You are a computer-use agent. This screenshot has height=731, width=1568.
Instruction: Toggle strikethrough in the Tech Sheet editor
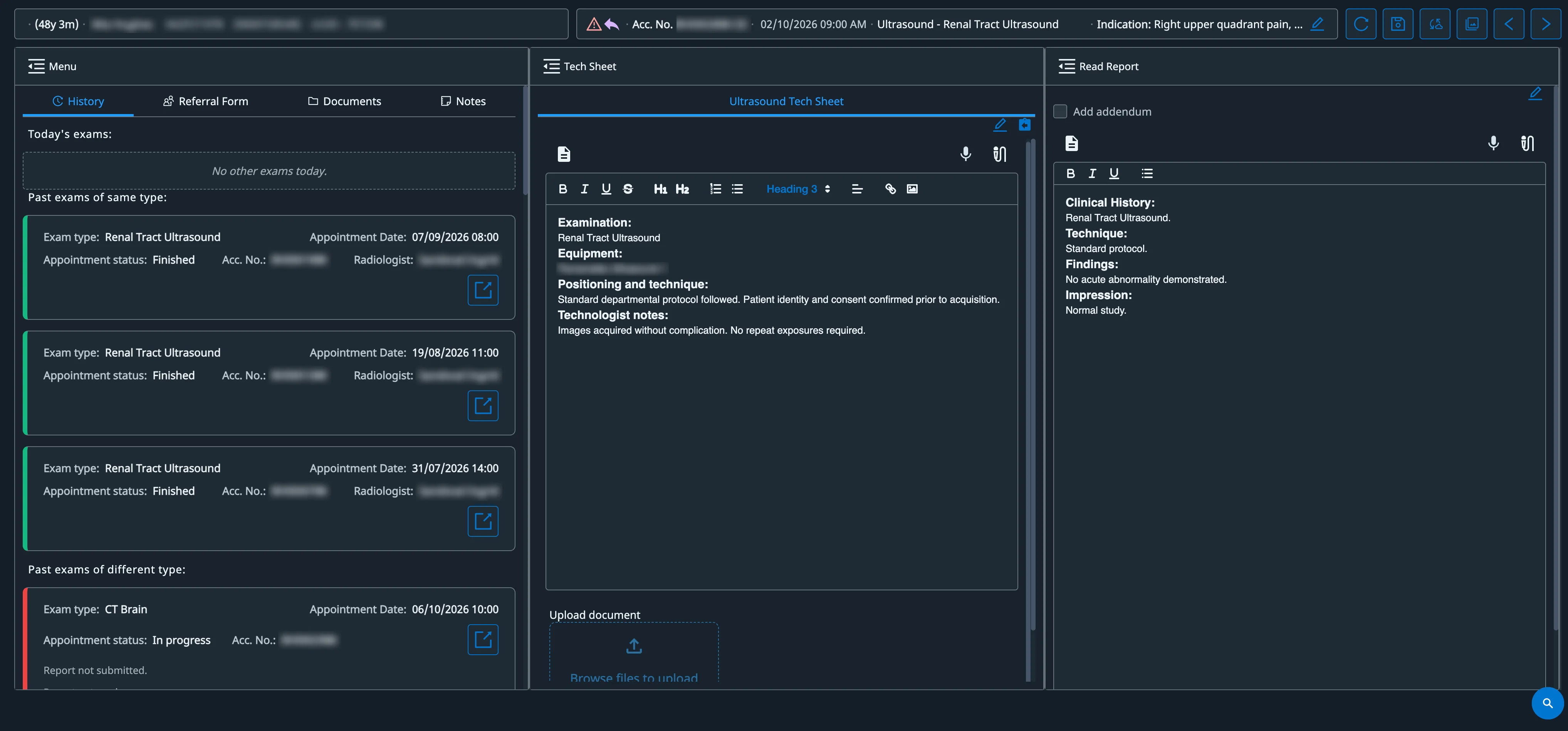[x=628, y=189]
